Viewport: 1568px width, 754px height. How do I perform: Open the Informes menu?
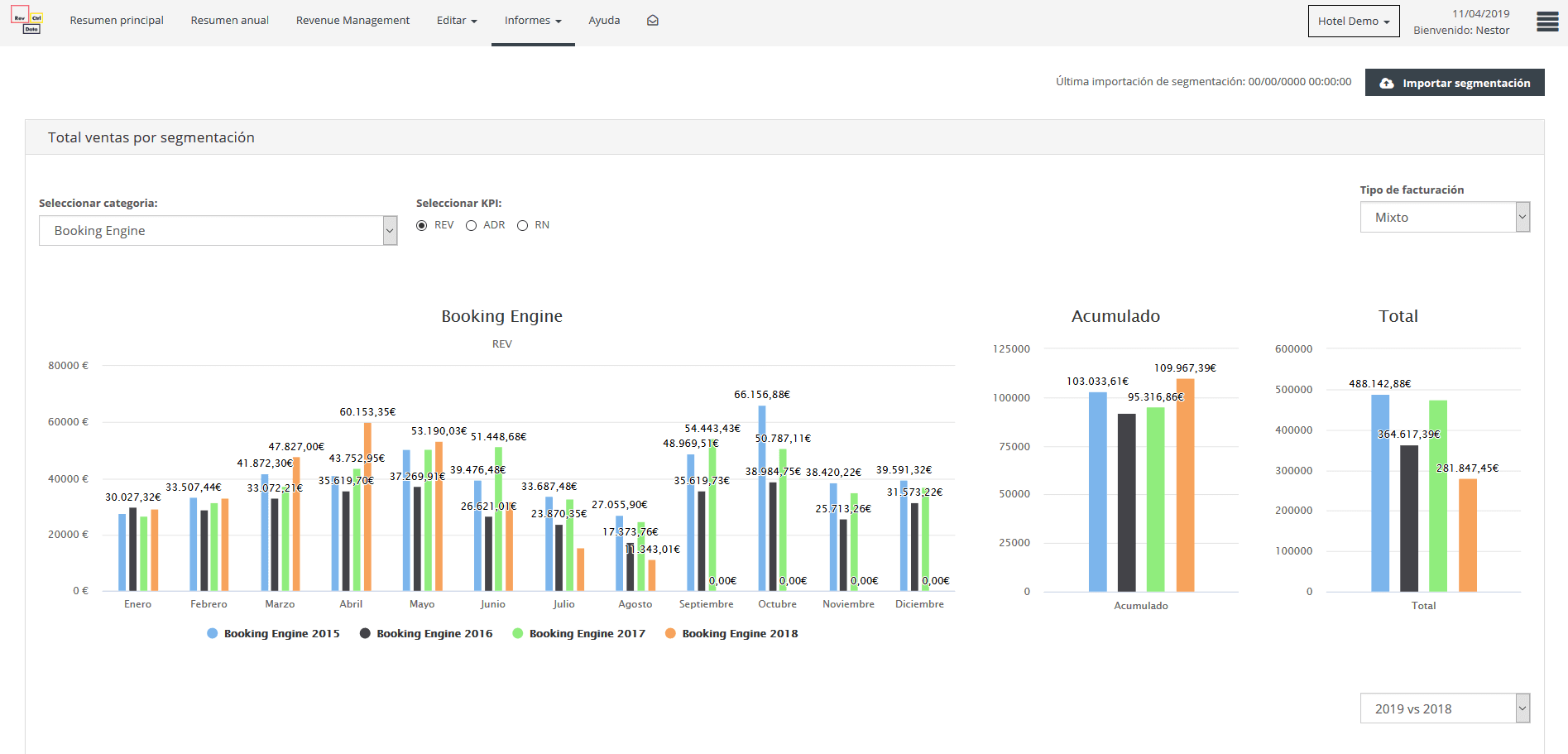533,21
